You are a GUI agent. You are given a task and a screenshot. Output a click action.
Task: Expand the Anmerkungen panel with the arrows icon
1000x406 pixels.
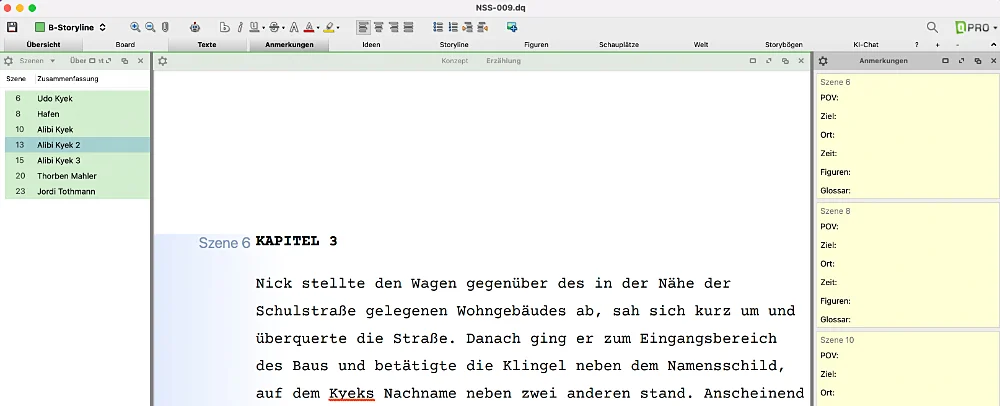point(961,61)
